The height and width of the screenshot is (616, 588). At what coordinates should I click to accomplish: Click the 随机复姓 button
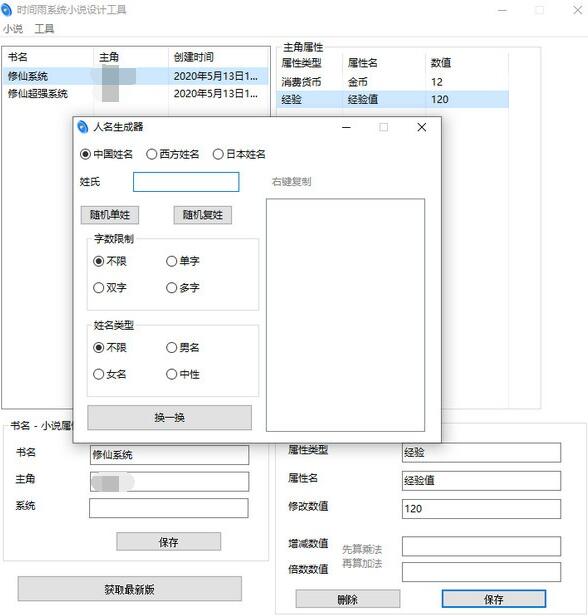pyautogui.click(x=203, y=215)
